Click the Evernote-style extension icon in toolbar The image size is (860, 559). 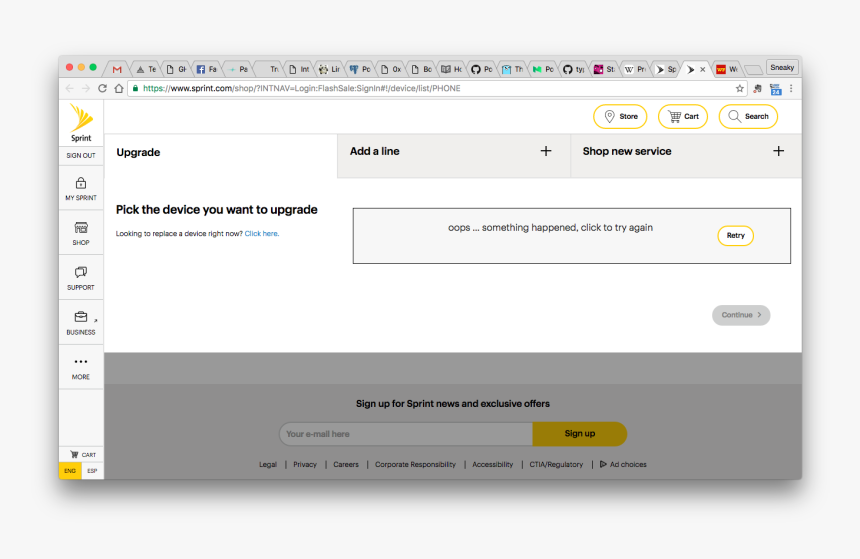click(x=757, y=88)
